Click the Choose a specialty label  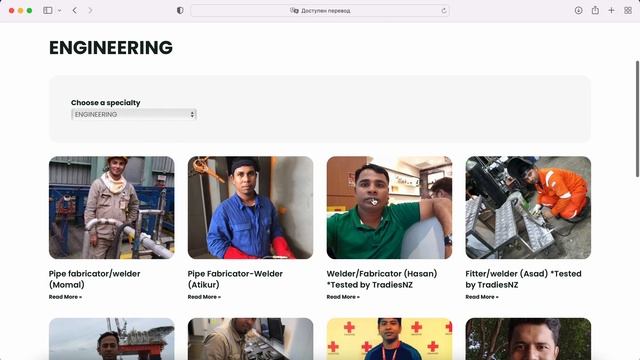tap(105, 102)
